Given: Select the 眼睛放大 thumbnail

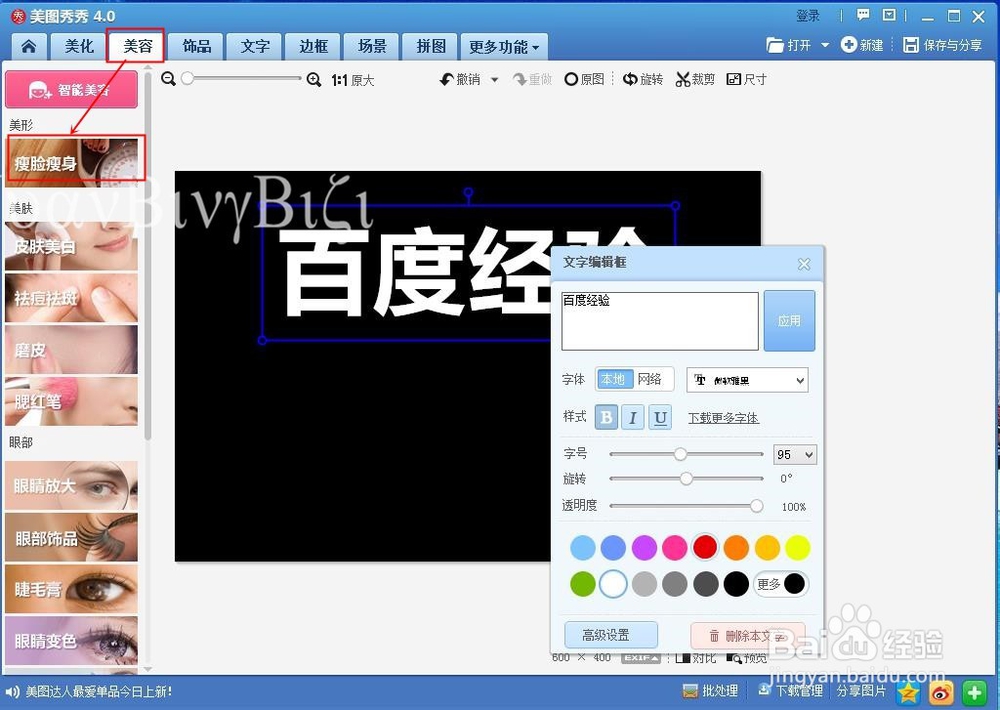Looking at the screenshot, I should pos(71,485).
